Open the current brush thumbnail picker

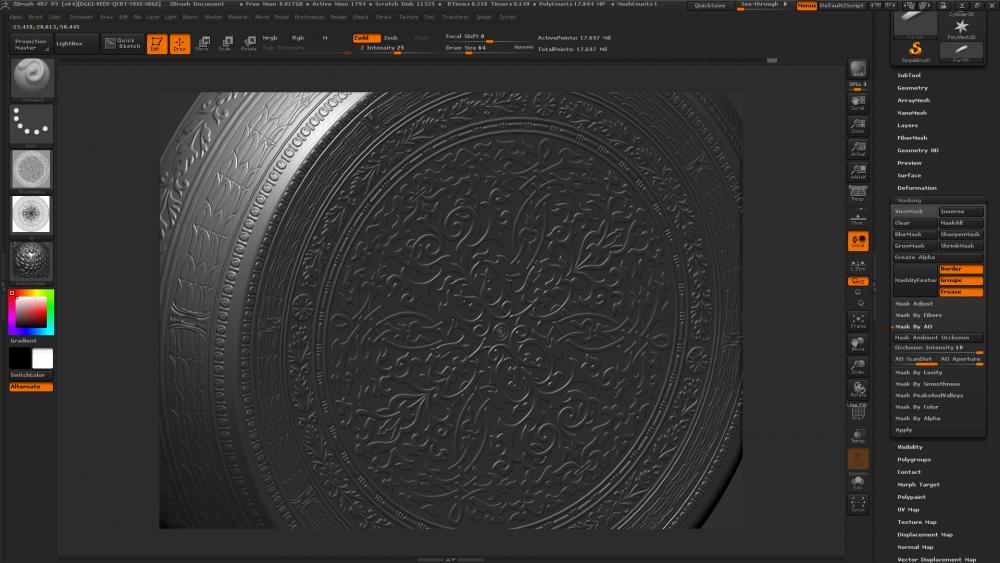coord(32,79)
